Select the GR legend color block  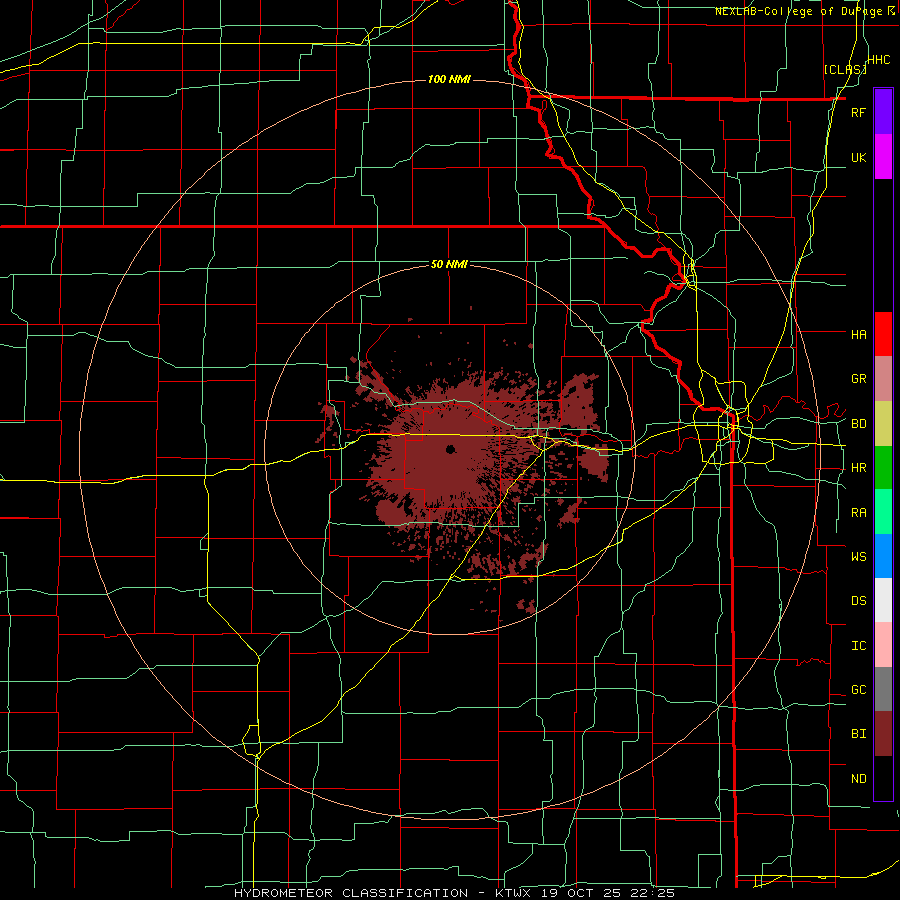pos(883,379)
